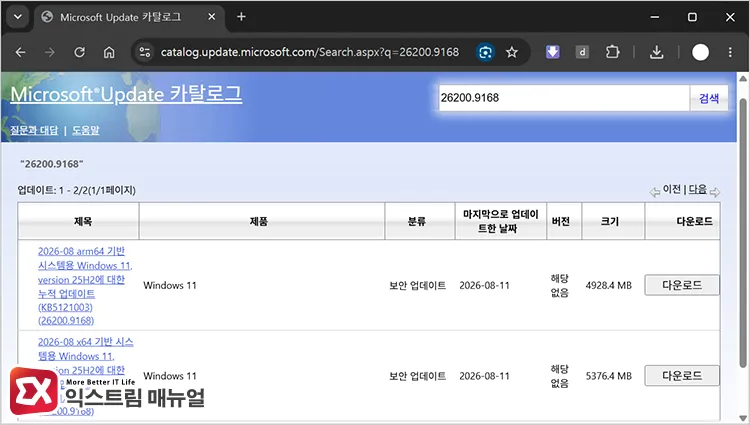
Task: Click the vertical page scrollbar
Action: coord(743,233)
